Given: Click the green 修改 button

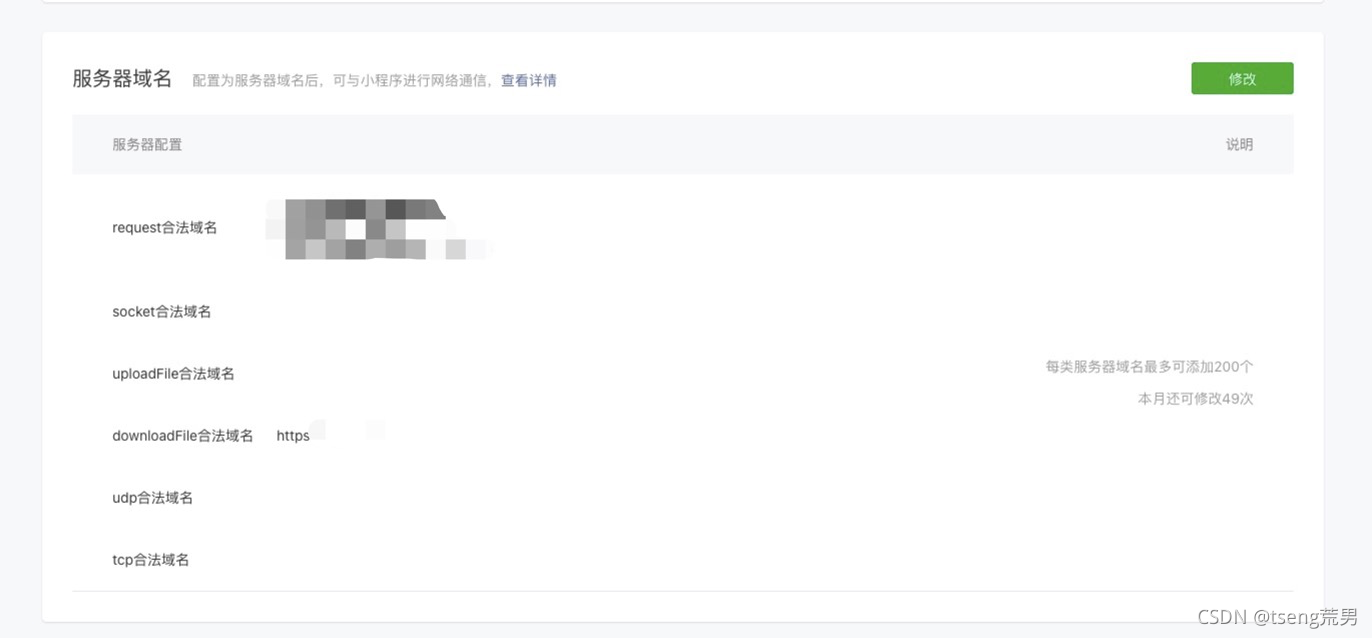Looking at the screenshot, I should (x=1242, y=79).
